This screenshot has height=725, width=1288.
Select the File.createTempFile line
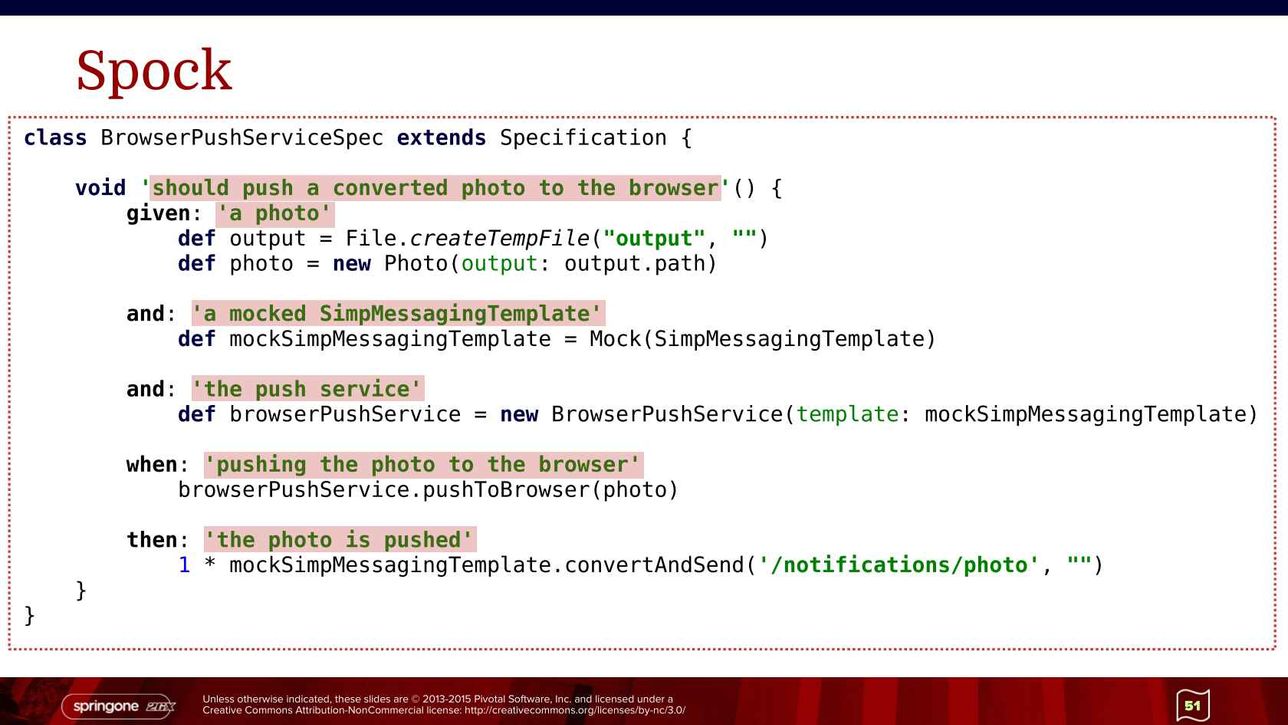click(473, 238)
